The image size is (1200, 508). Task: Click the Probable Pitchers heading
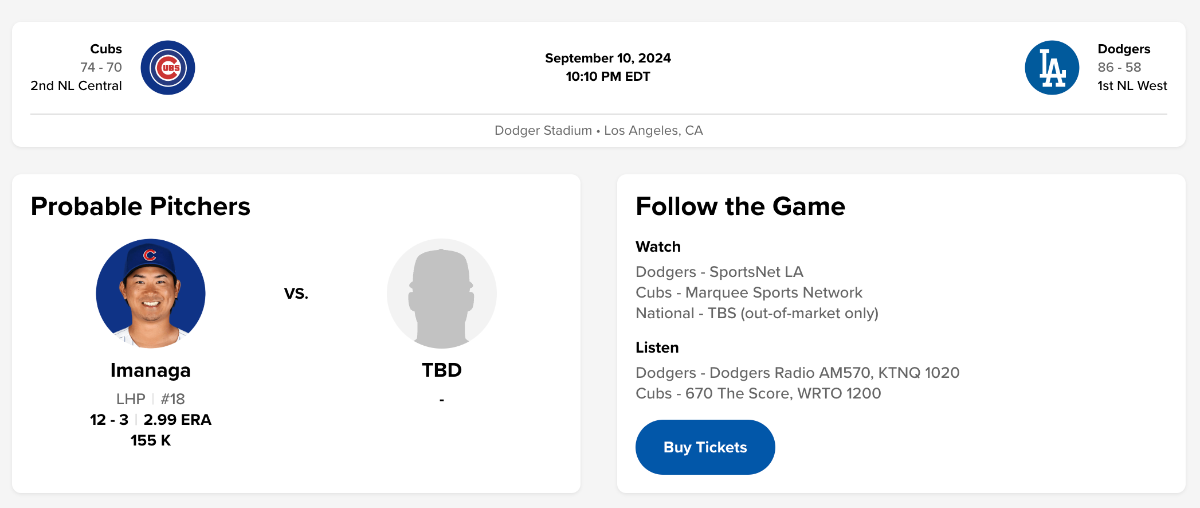click(140, 206)
